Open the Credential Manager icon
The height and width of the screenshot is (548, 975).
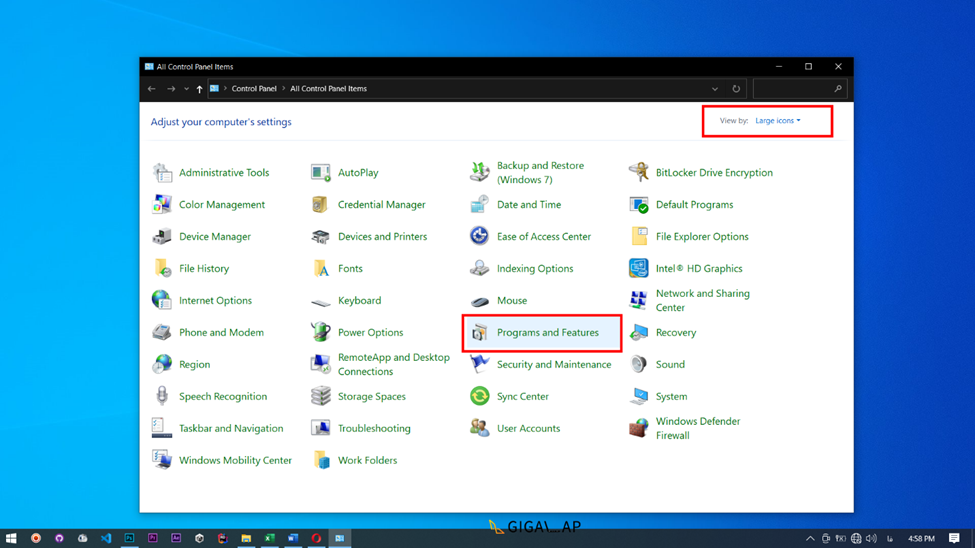[x=321, y=205]
